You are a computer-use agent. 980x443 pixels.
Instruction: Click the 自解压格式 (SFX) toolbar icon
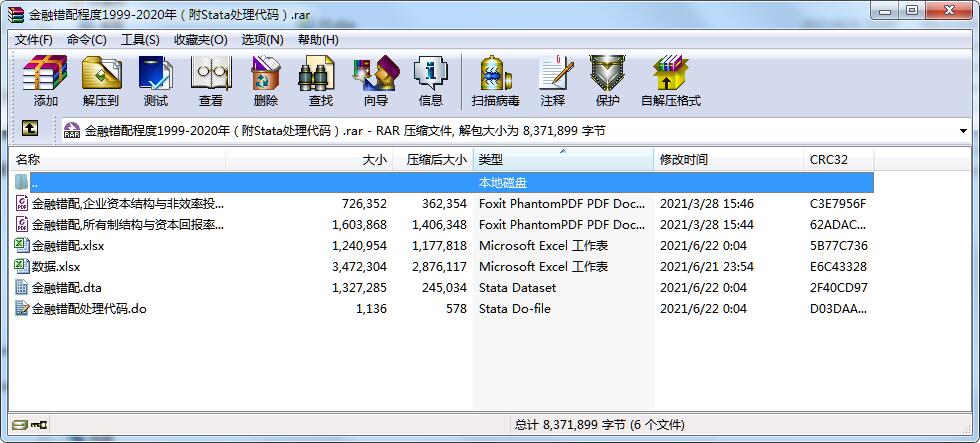[671, 73]
